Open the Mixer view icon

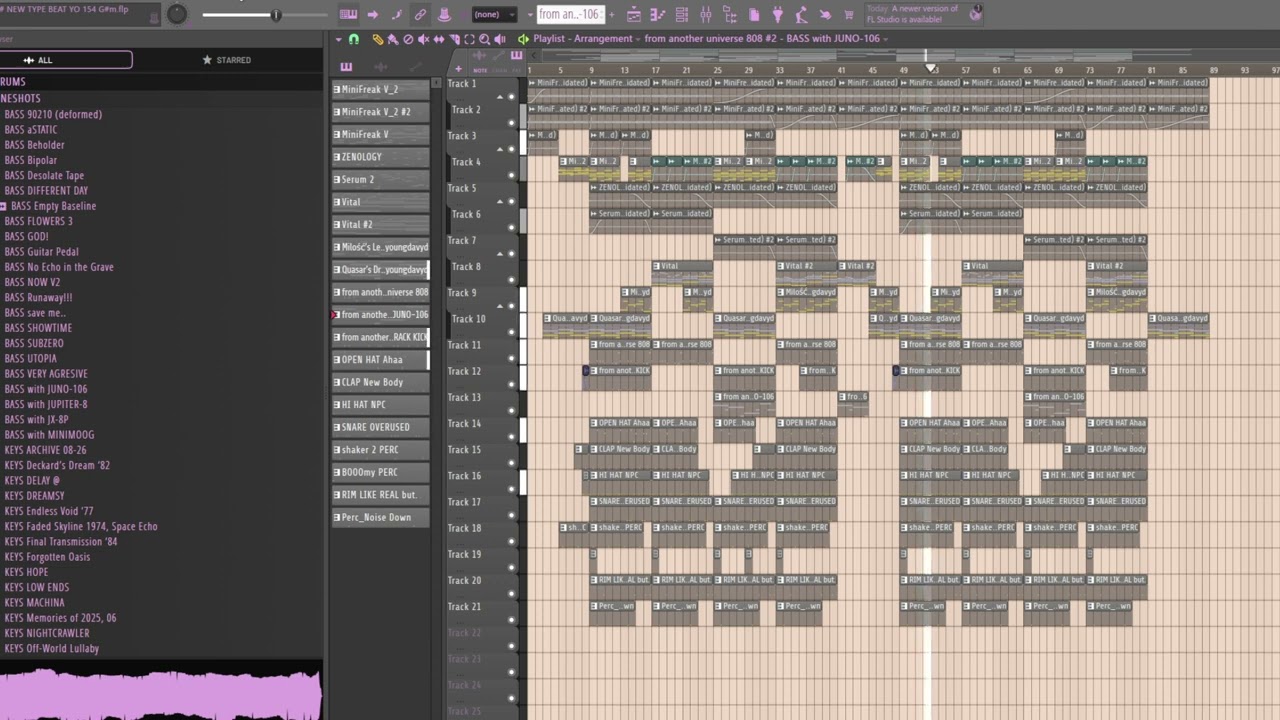(x=706, y=14)
